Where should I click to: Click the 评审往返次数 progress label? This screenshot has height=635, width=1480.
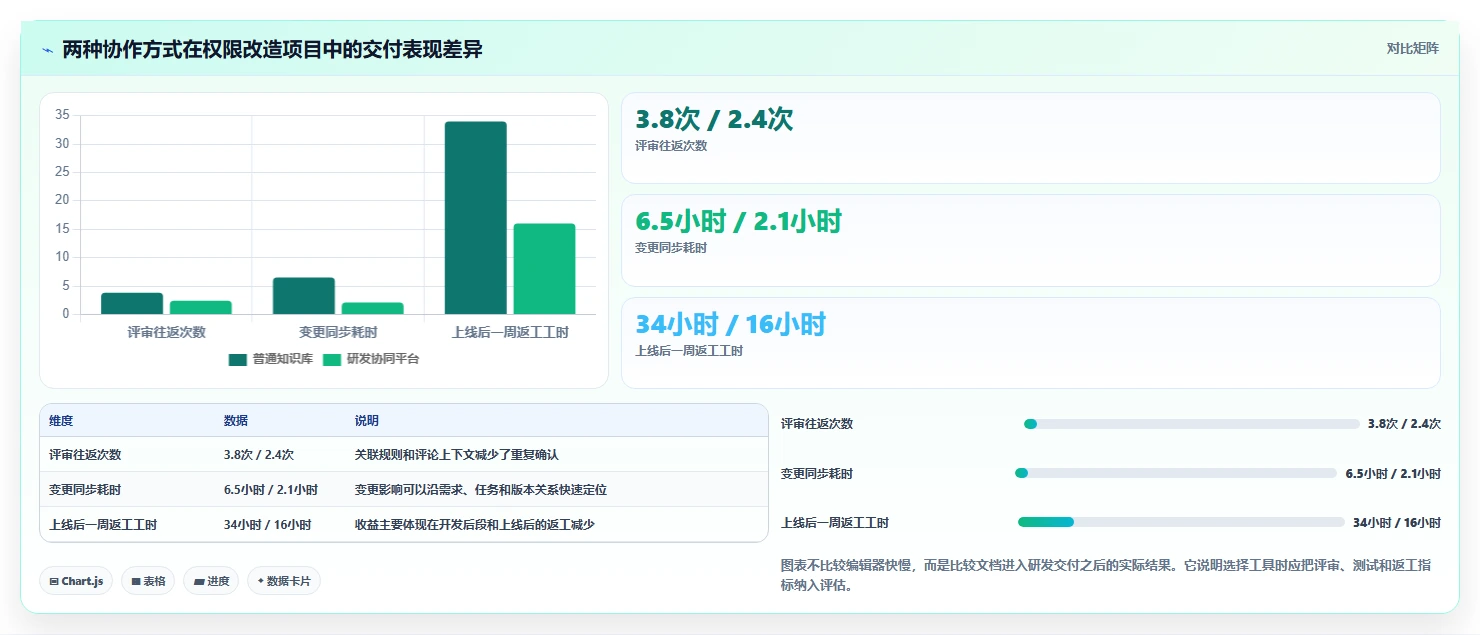(x=817, y=424)
